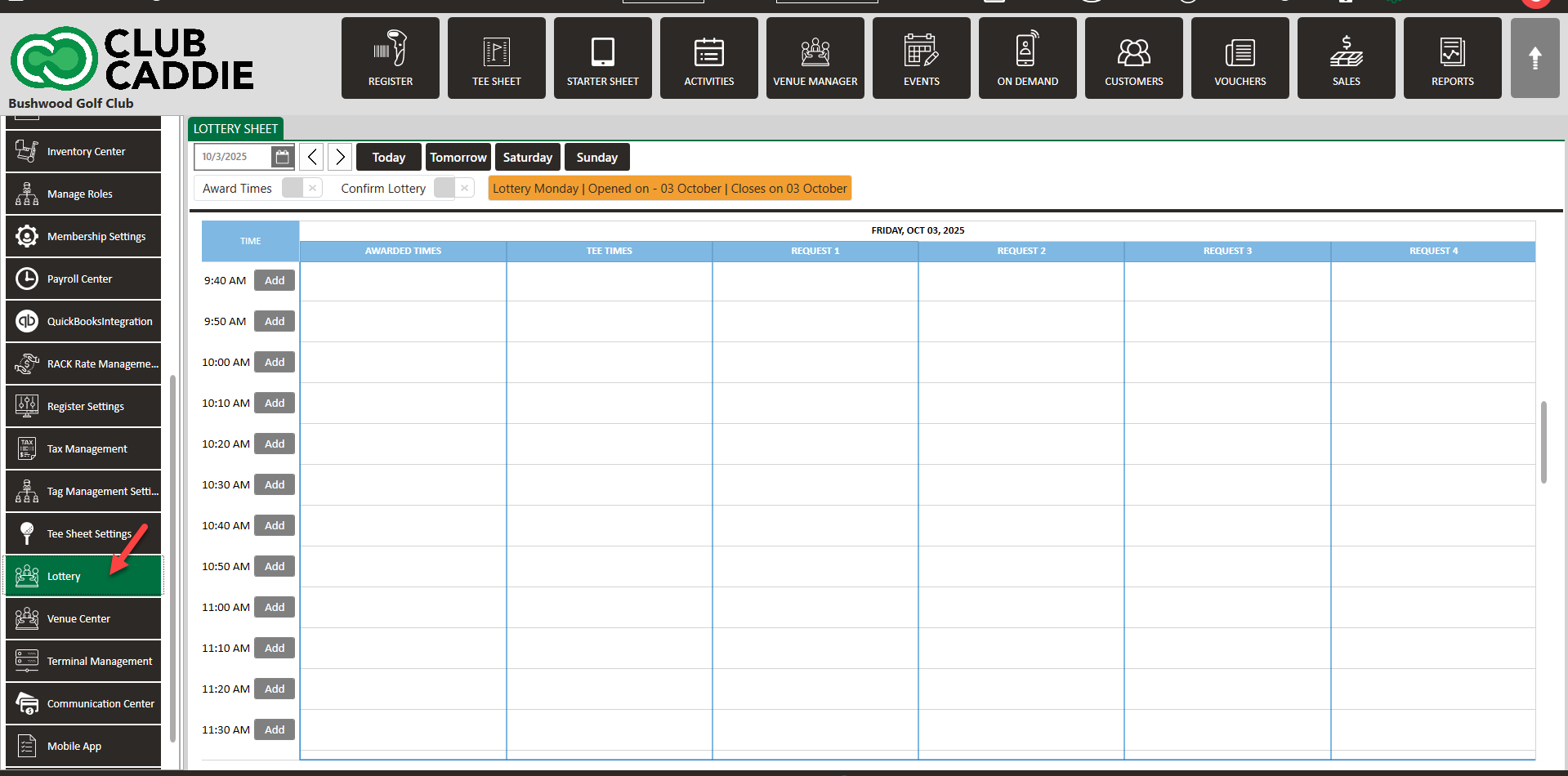Open the Customers icon
The height and width of the screenshot is (776, 1568).
click(x=1133, y=51)
